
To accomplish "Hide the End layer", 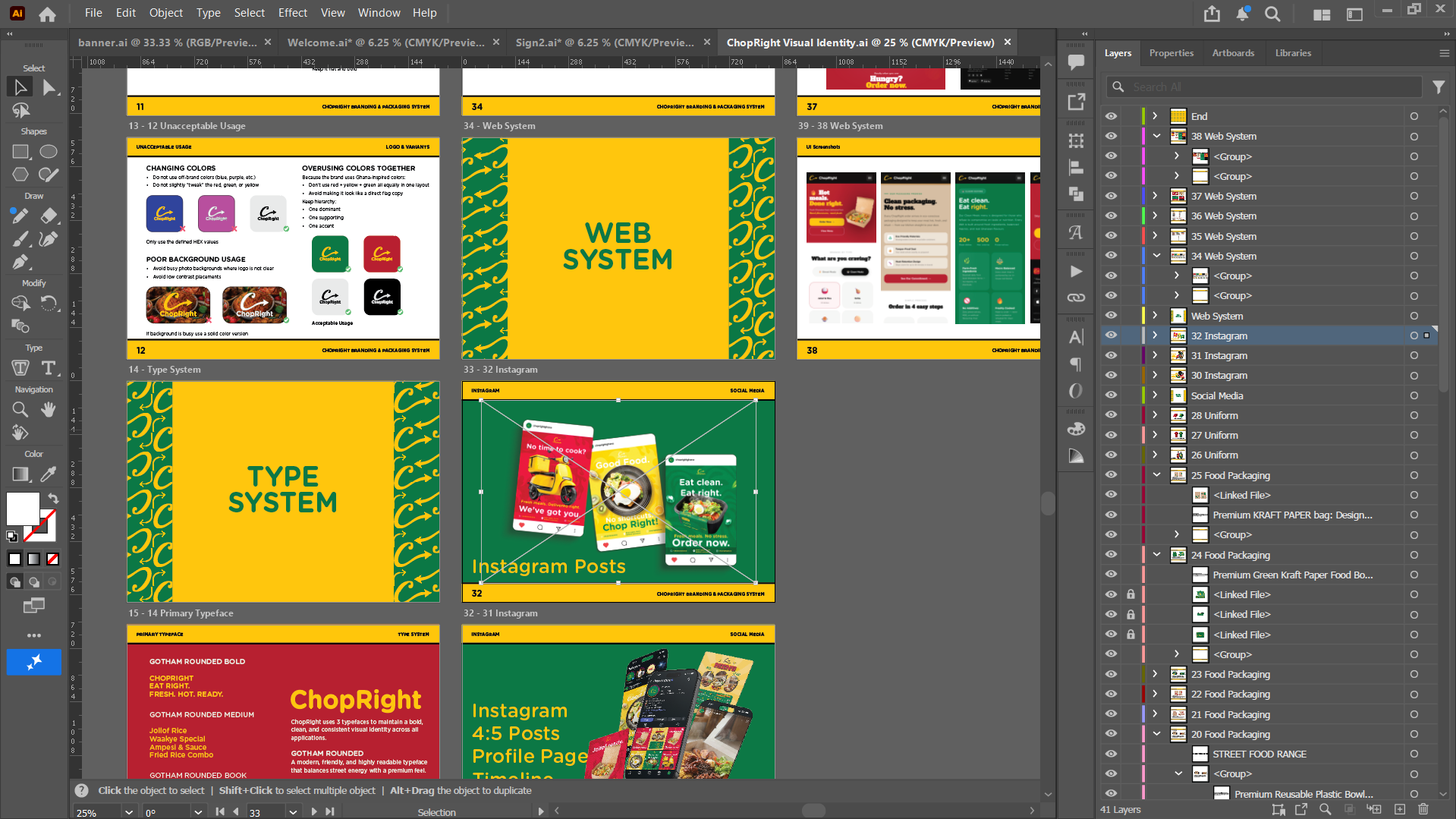I will pyautogui.click(x=1111, y=116).
